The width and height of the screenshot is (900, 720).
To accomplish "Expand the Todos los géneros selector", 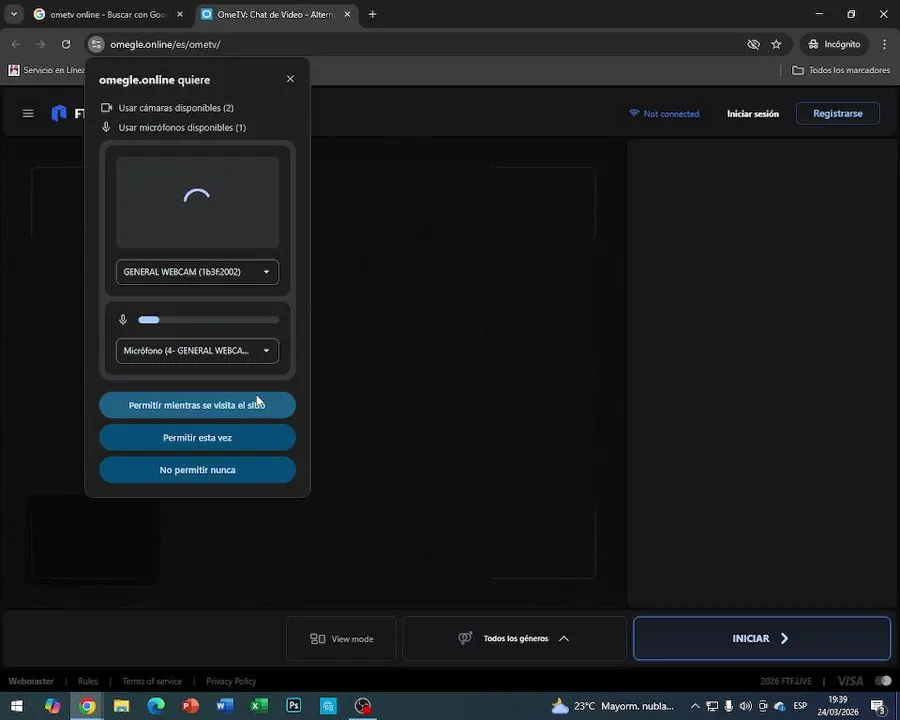I will pos(514,638).
